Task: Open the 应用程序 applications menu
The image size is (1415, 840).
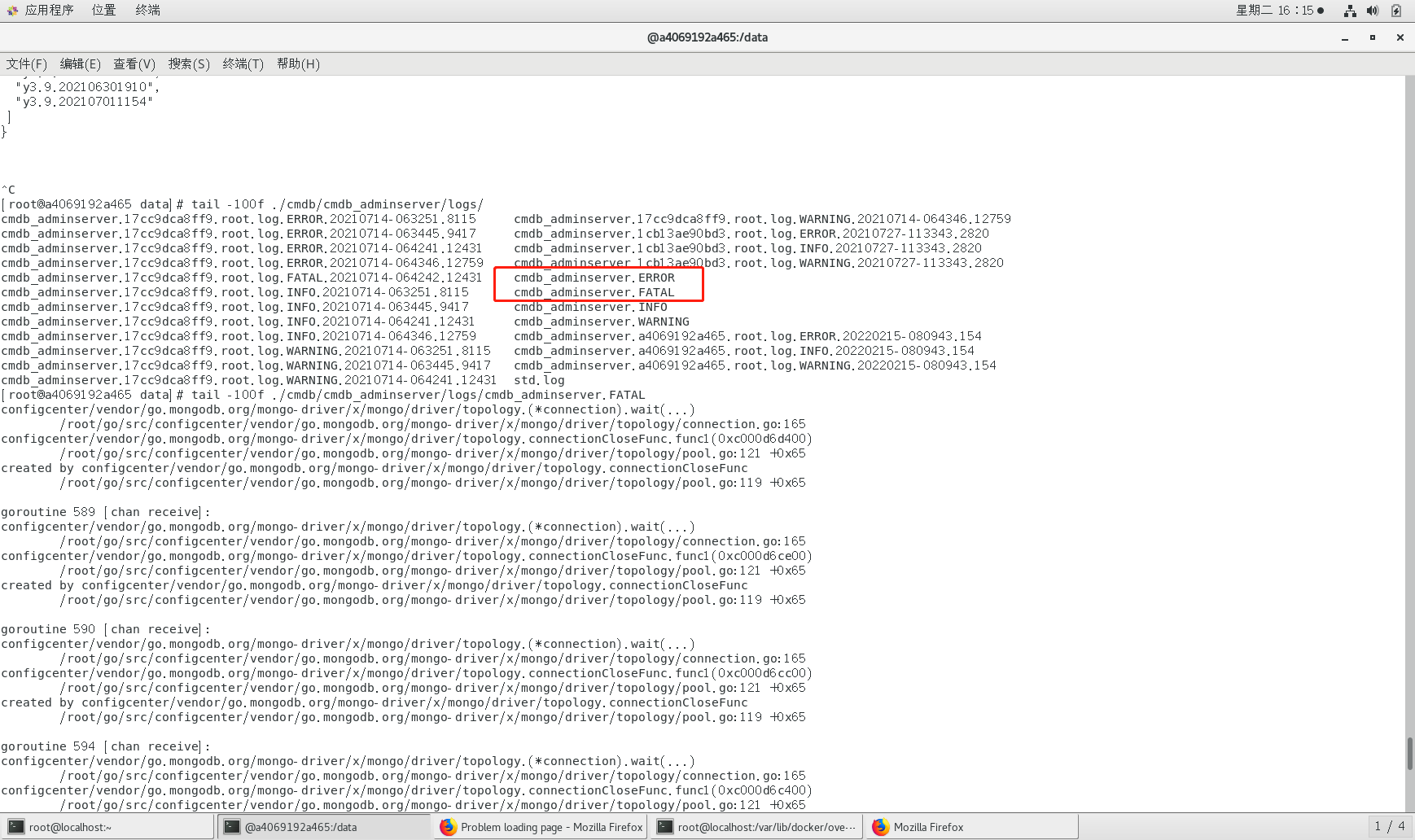Action: (x=49, y=10)
